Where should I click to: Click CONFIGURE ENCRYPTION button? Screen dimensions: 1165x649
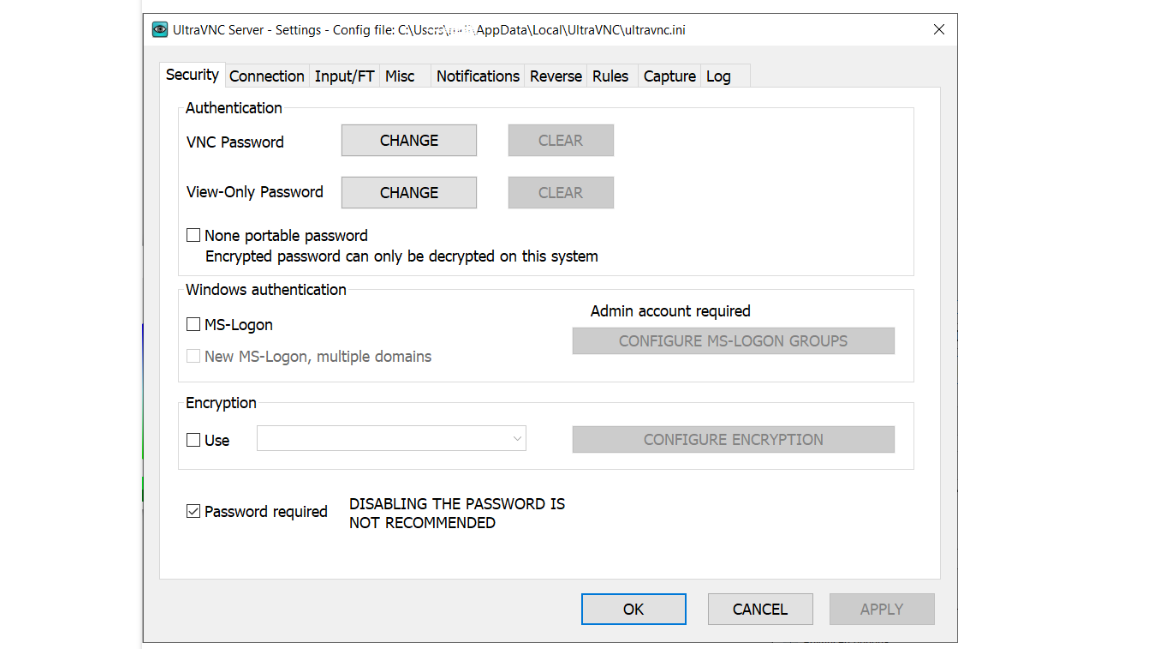[733, 440]
